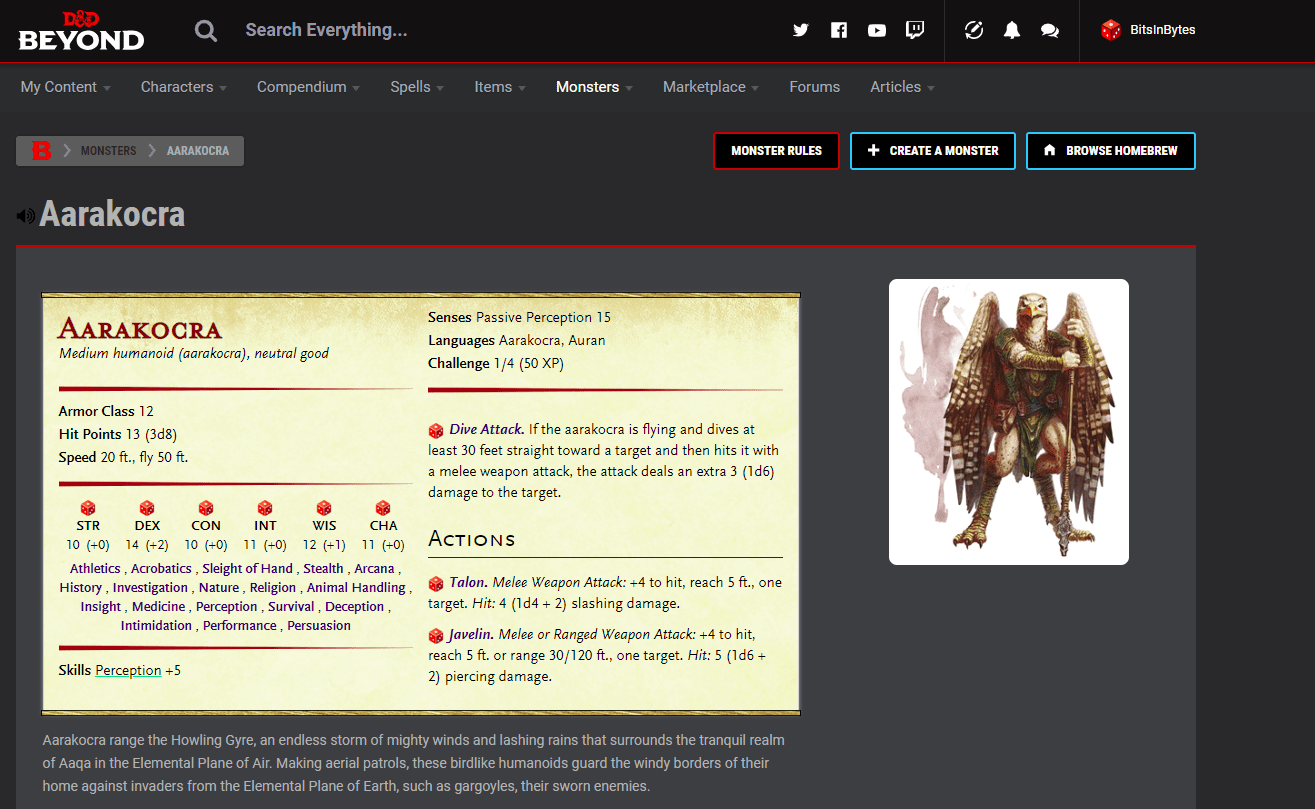
Task: Open the notifications bell
Action: (x=1011, y=30)
